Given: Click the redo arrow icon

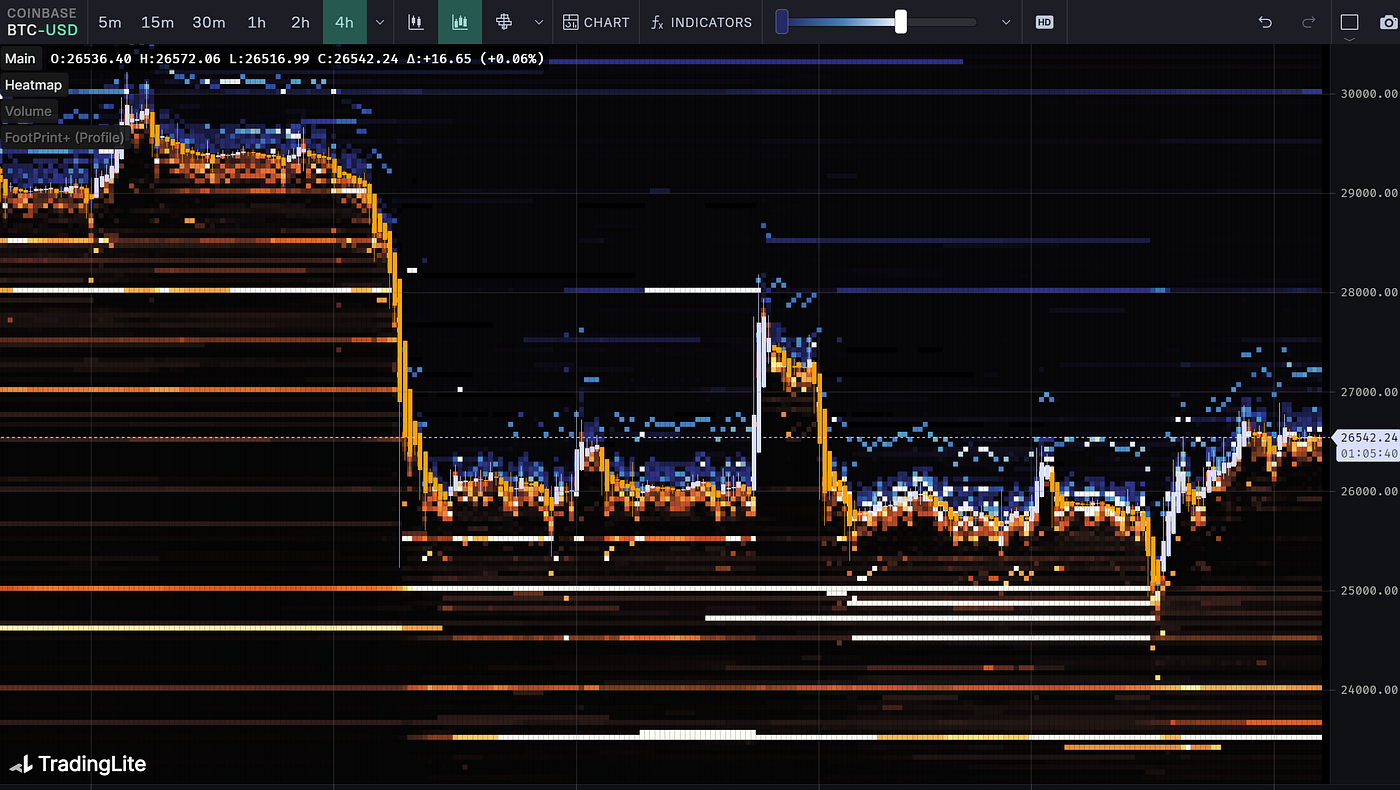Looking at the screenshot, I should (x=1309, y=22).
